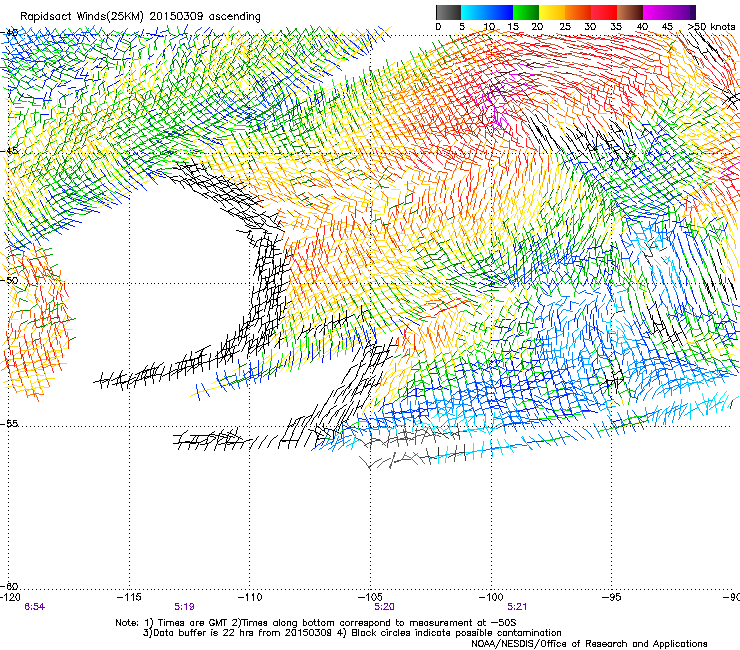Click the green 15-20 knots color segment
740x650 pixels.
click(x=526, y=12)
